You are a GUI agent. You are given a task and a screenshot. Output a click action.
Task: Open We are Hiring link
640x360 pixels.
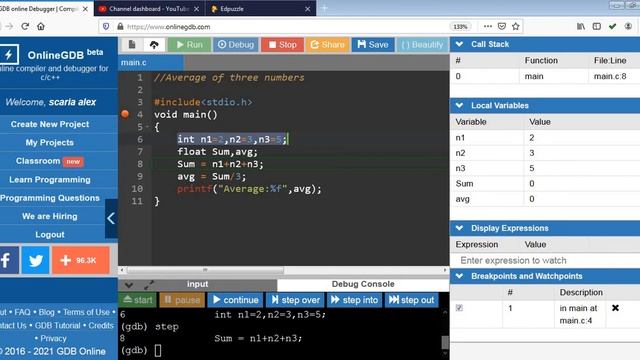pyautogui.click(x=50, y=216)
